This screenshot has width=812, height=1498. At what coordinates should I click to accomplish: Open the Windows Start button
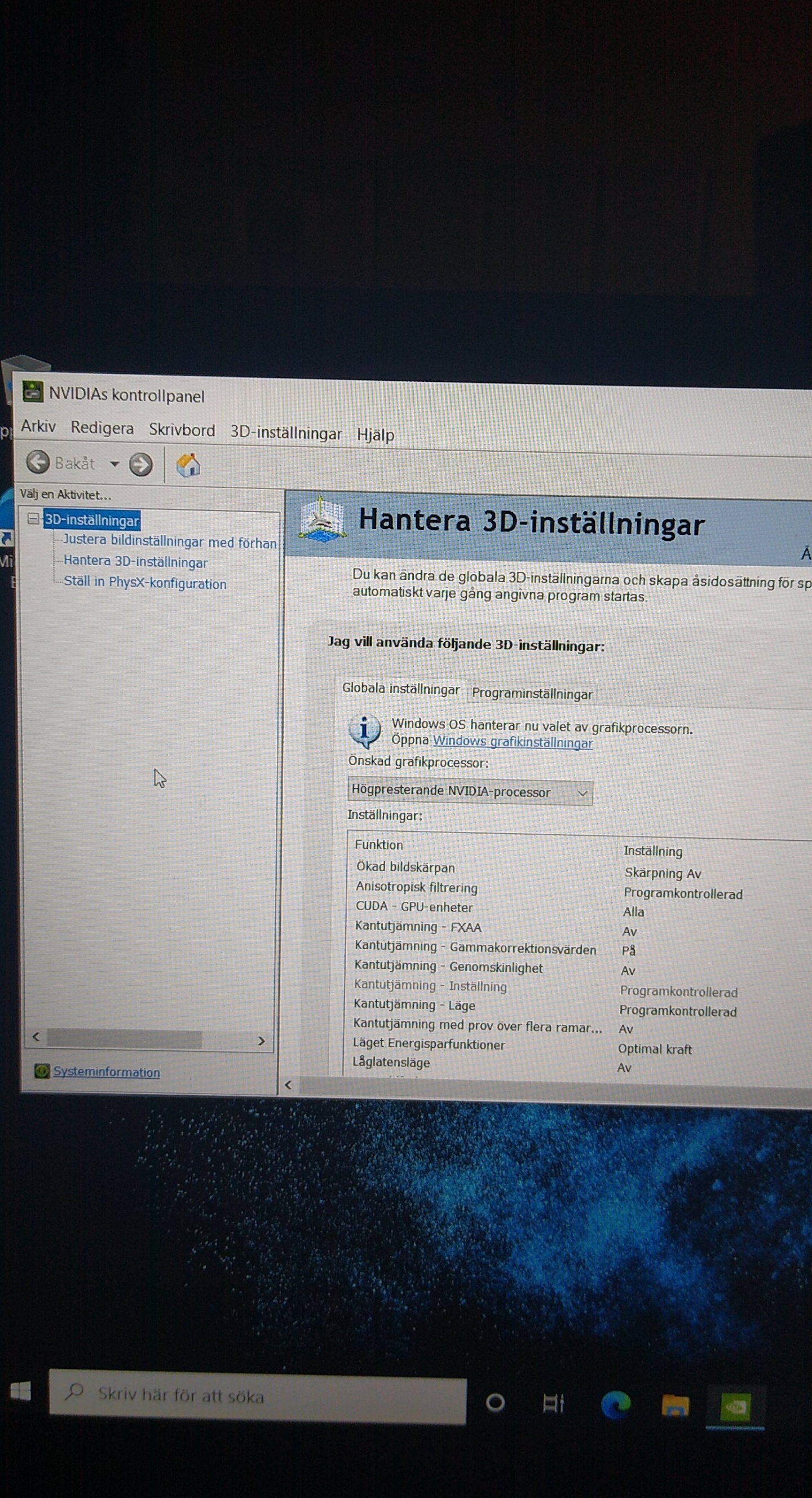pos(21,1391)
